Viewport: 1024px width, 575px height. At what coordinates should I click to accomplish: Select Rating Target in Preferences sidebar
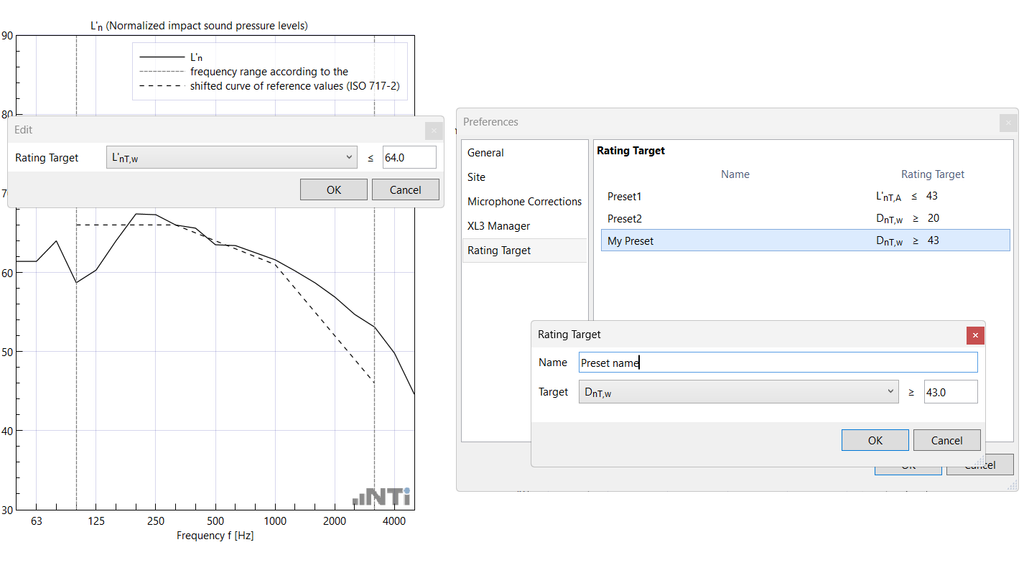(499, 251)
